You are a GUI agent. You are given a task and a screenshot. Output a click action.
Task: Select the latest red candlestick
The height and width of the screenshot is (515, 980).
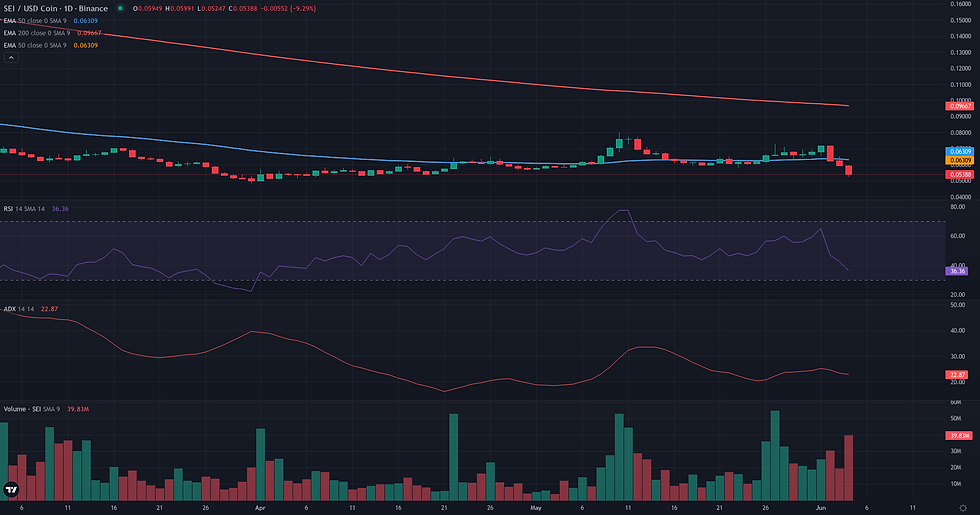(x=849, y=170)
